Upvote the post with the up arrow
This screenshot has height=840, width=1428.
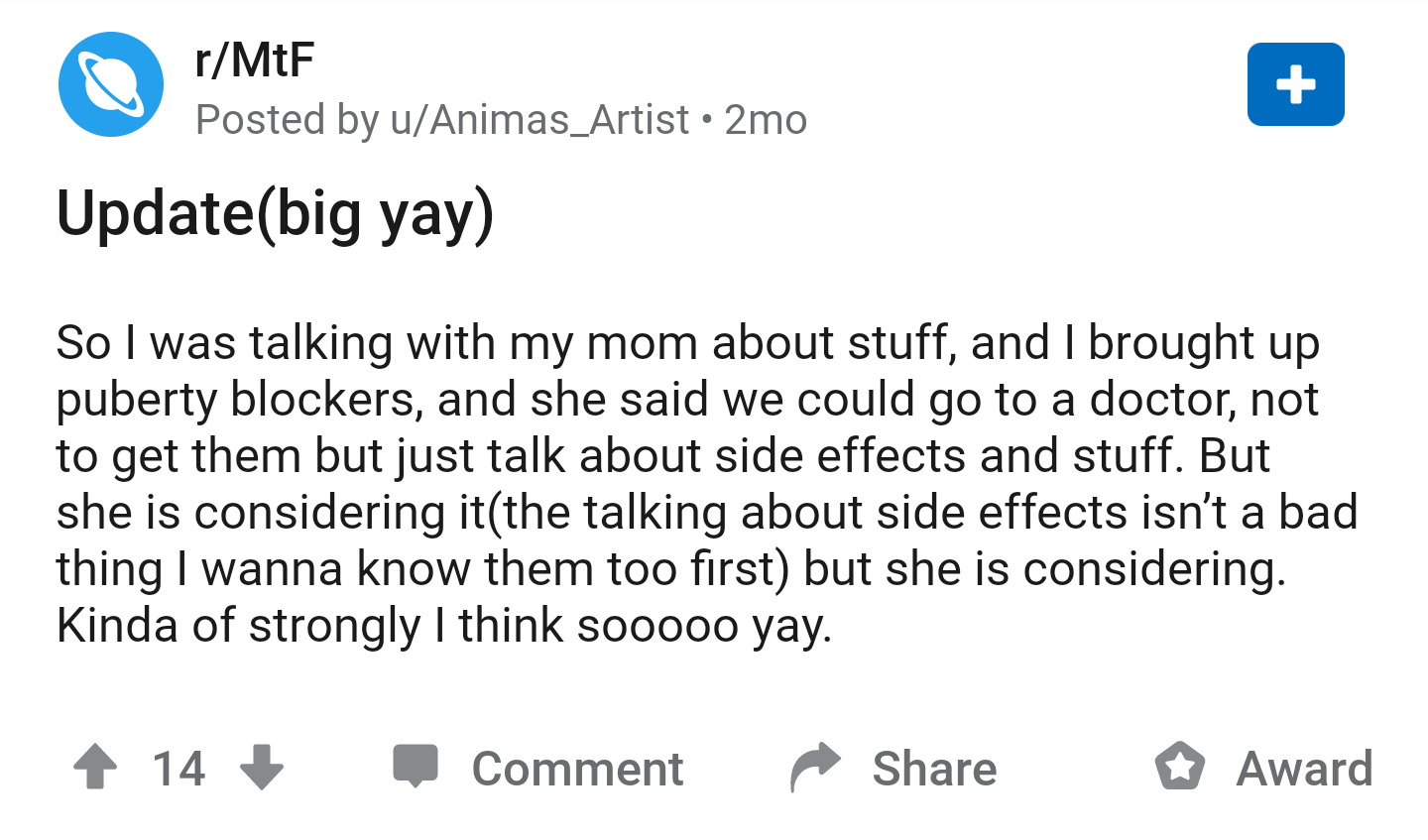[95, 767]
